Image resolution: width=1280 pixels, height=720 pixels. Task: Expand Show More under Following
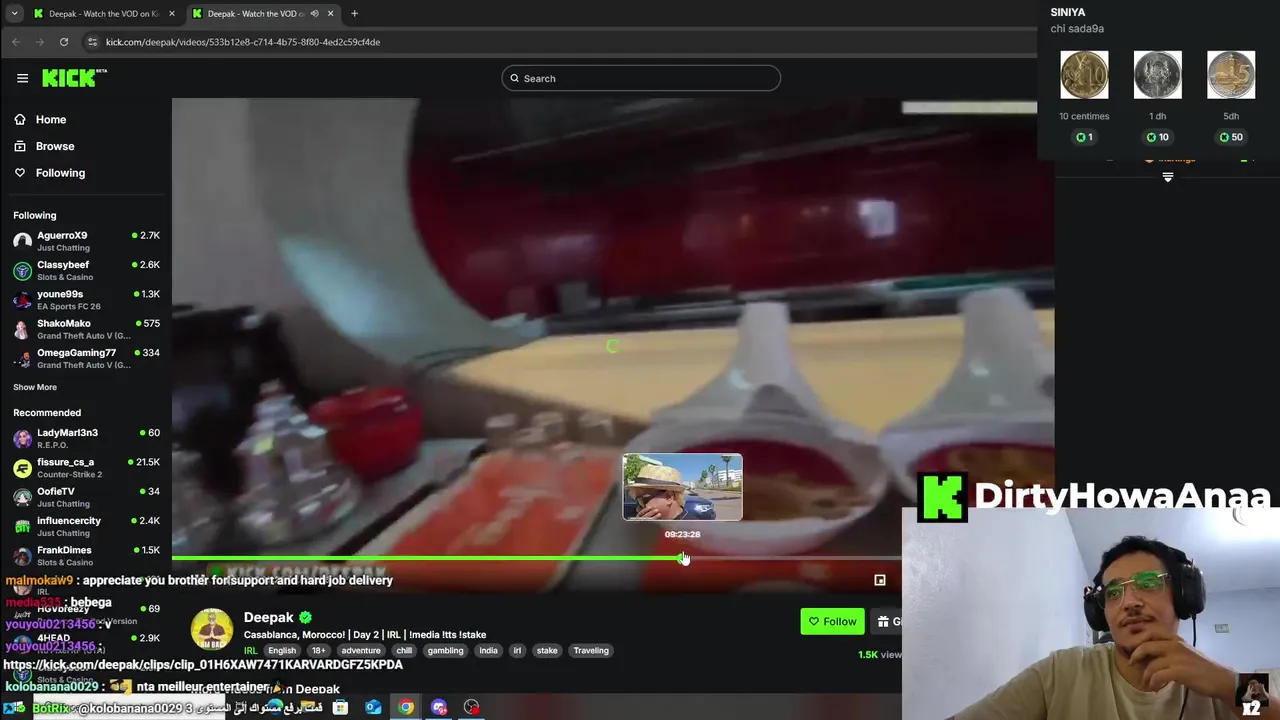click(x=35, y=387)
